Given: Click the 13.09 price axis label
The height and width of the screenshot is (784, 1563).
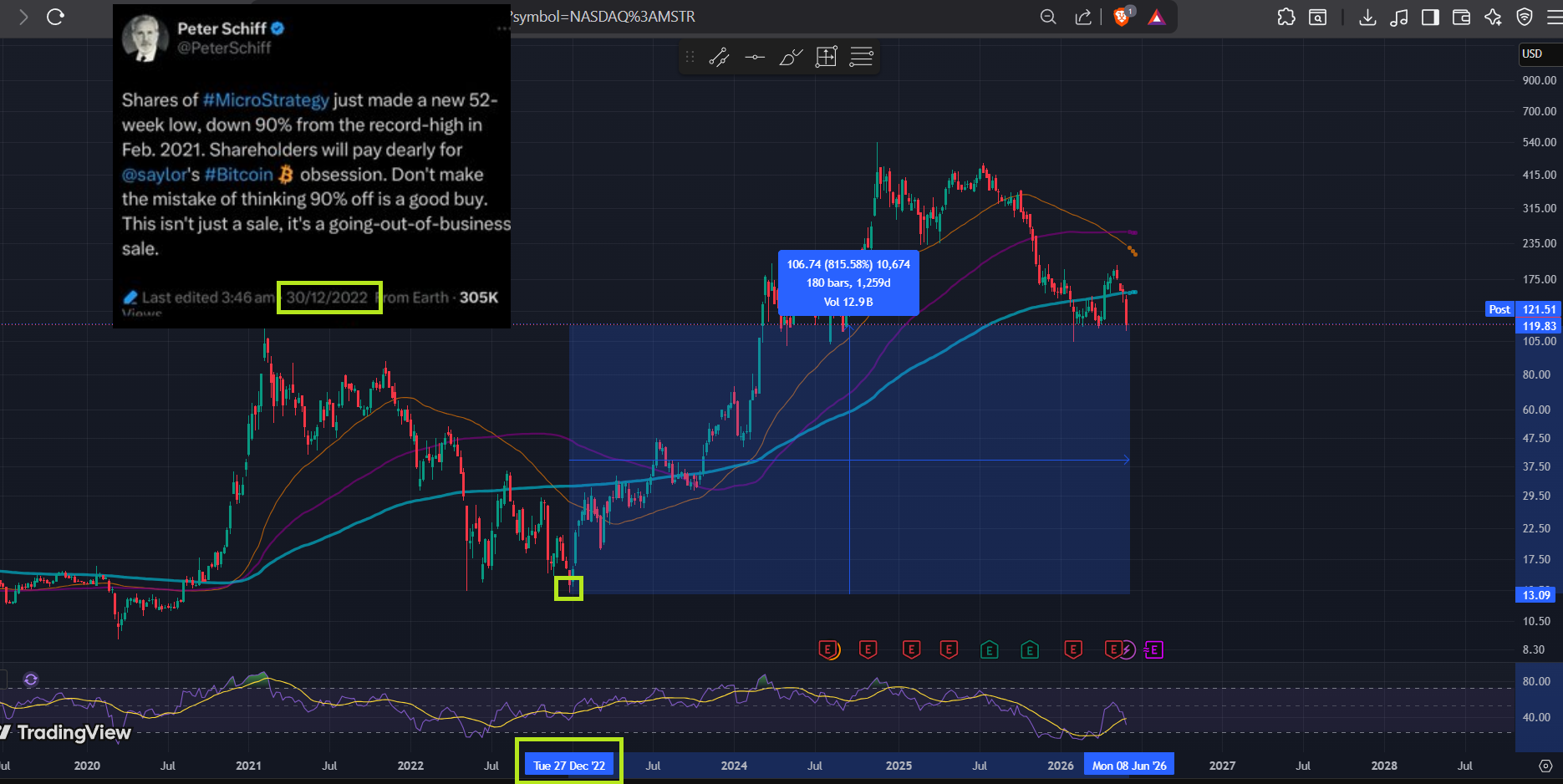Looking at the screenshot, I should [x=1536, y=595].
